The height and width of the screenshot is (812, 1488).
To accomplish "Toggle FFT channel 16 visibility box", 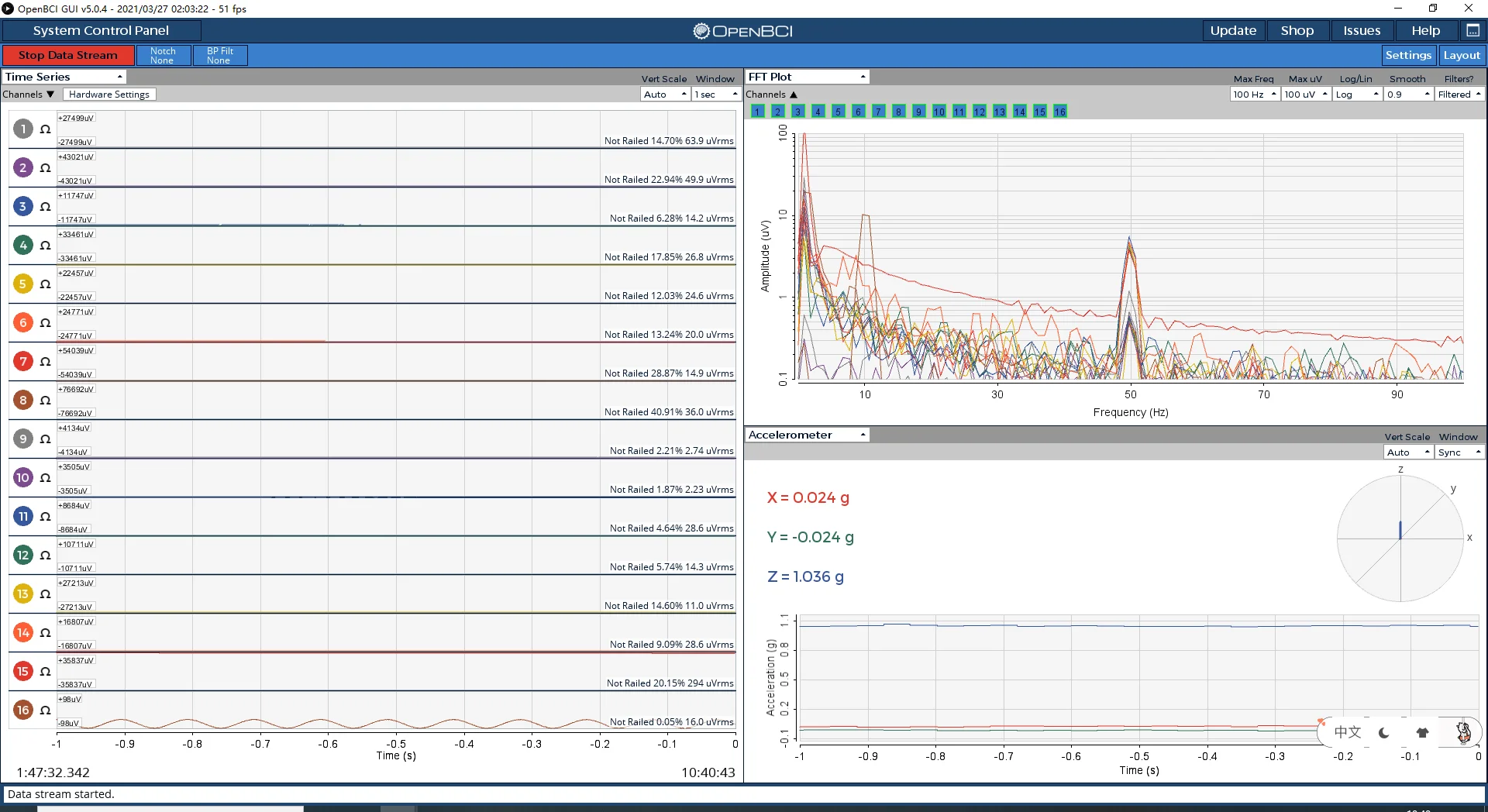I will click(1059, 112).
